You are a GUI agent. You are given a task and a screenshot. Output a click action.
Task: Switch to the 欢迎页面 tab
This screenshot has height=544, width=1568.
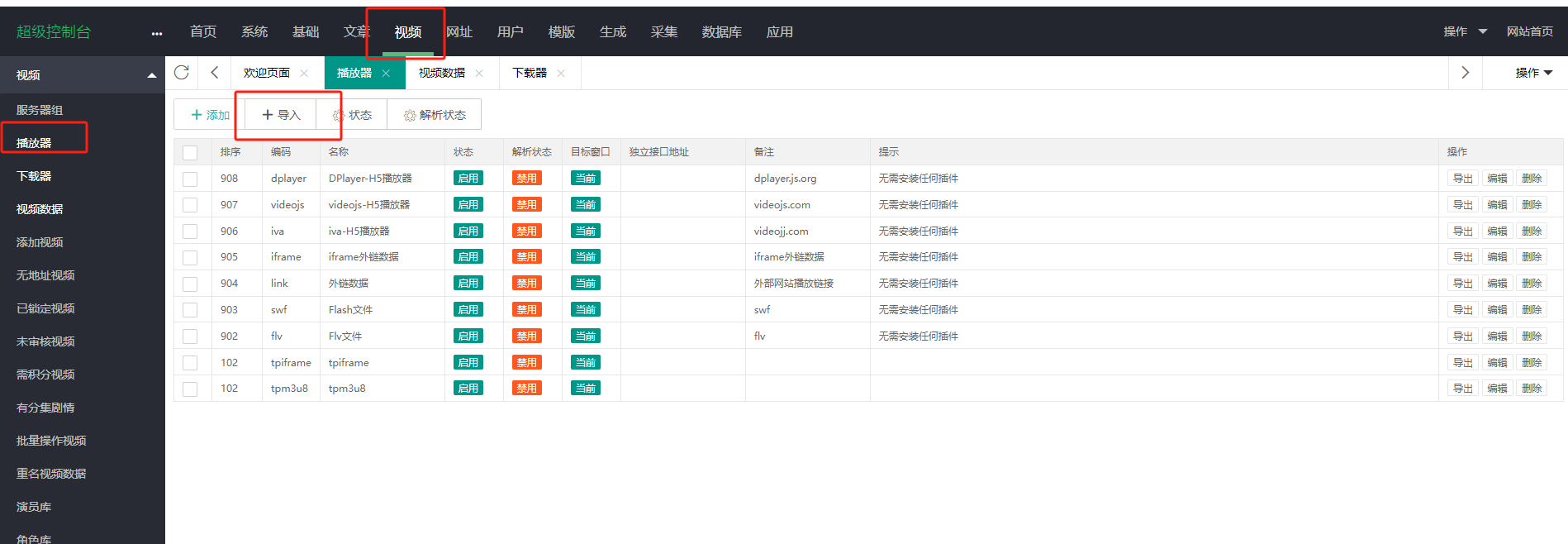(x=267, y=73)
